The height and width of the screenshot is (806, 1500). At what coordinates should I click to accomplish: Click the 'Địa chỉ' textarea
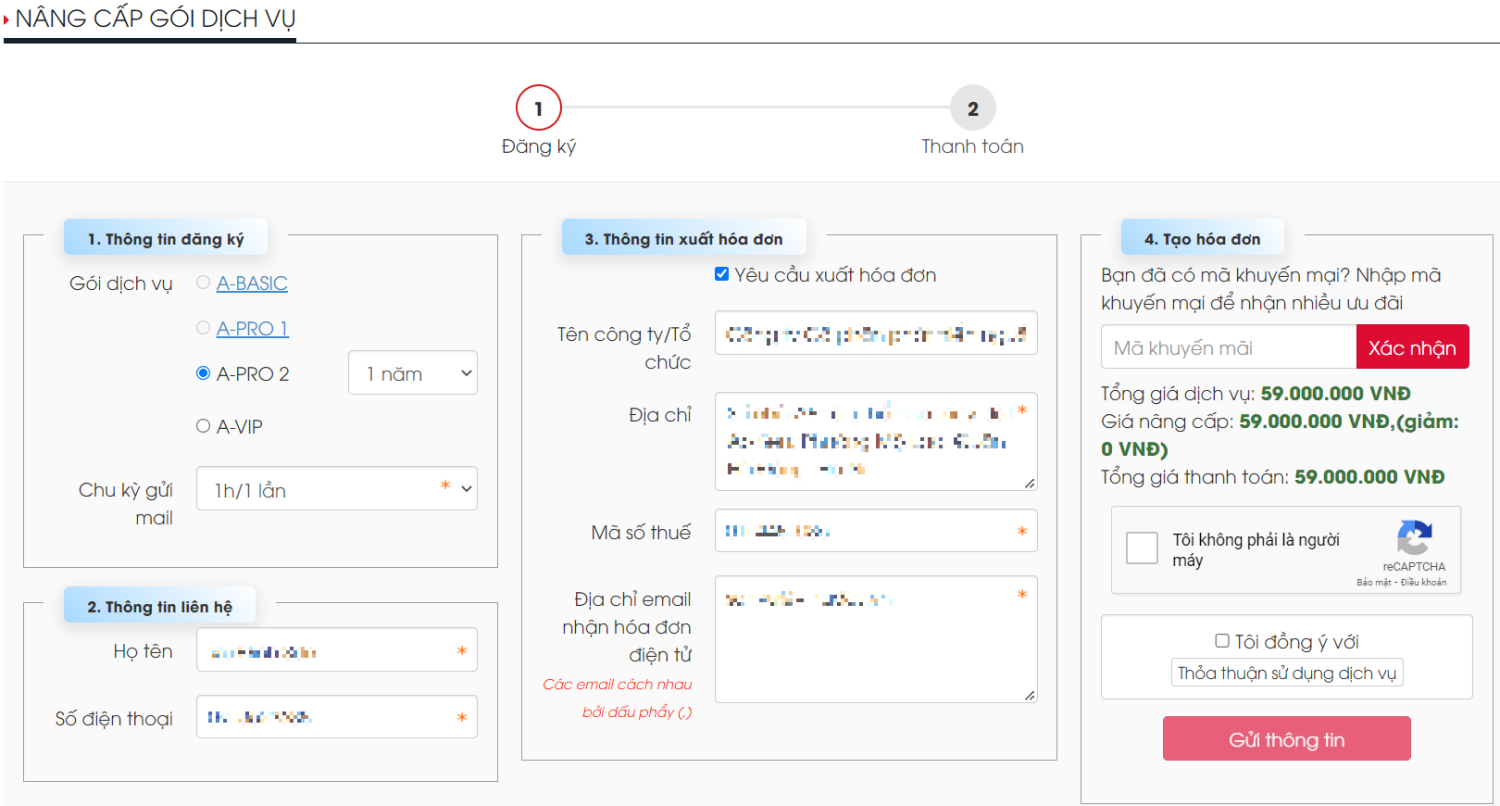[x=876, y=441]
